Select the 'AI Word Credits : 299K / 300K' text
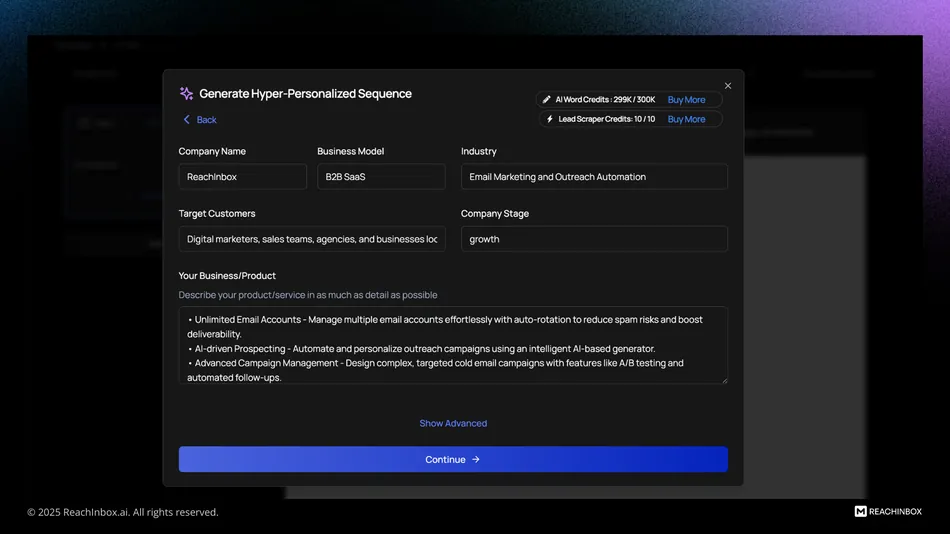 point(605,100)
